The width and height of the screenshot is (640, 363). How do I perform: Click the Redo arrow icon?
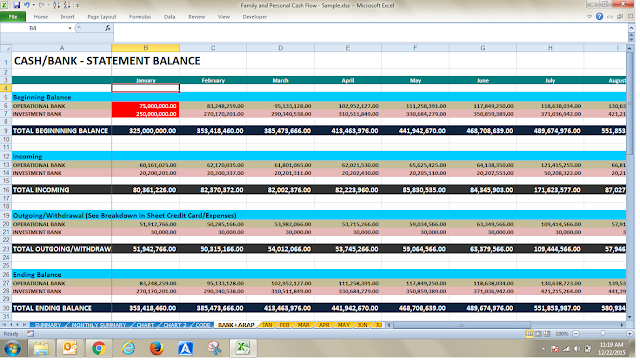click(x=41, y=5)
